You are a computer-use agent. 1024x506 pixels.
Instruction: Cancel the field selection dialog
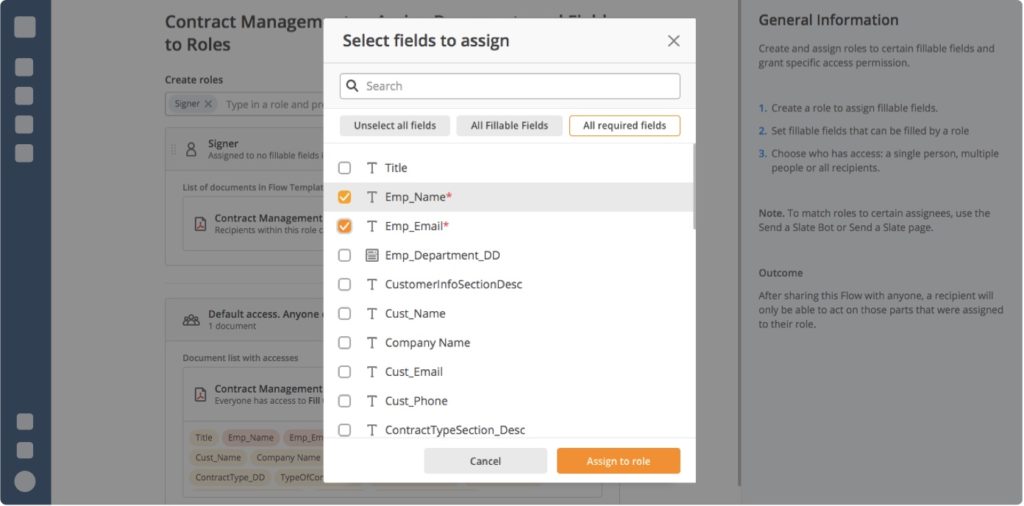tap(485, 461)
